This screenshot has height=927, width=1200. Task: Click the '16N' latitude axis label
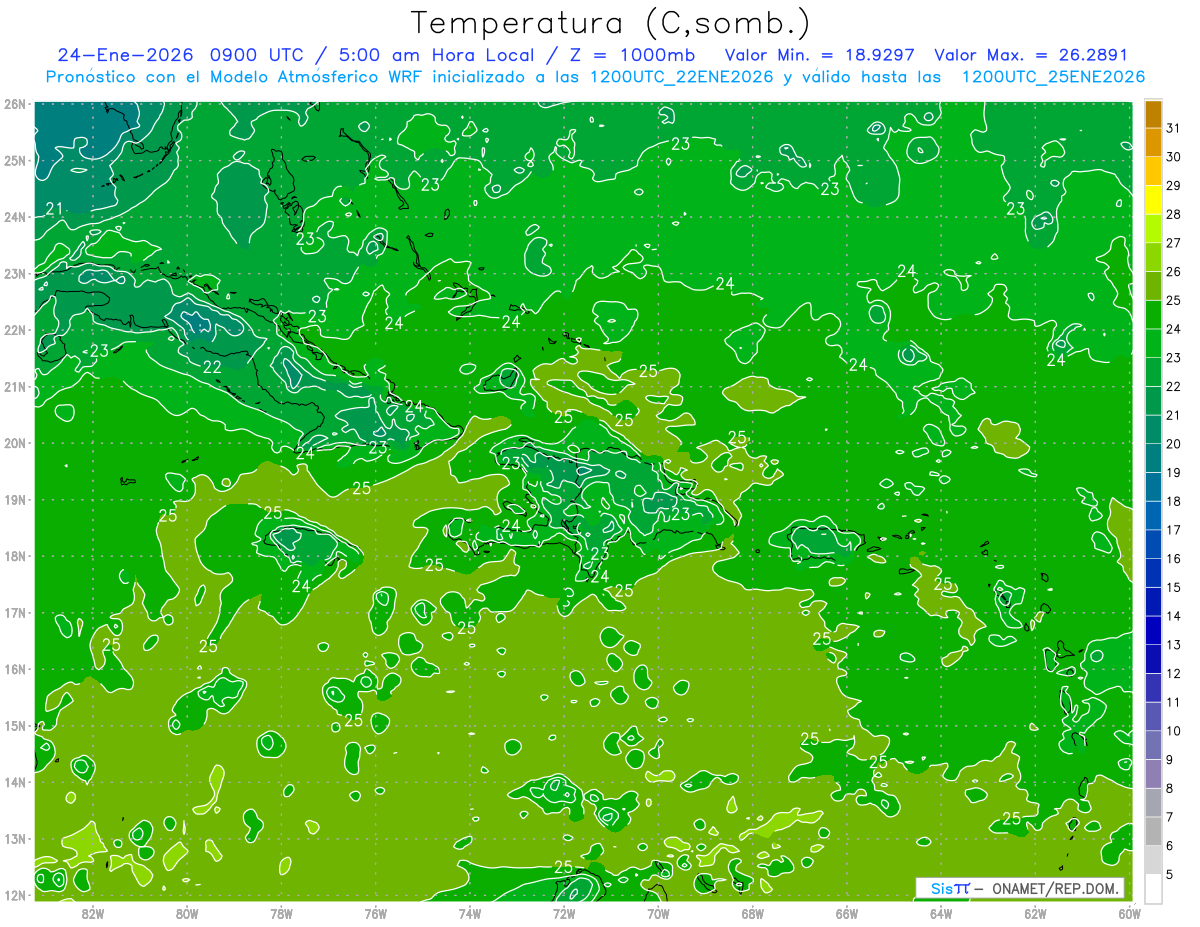tap(15, 669)
